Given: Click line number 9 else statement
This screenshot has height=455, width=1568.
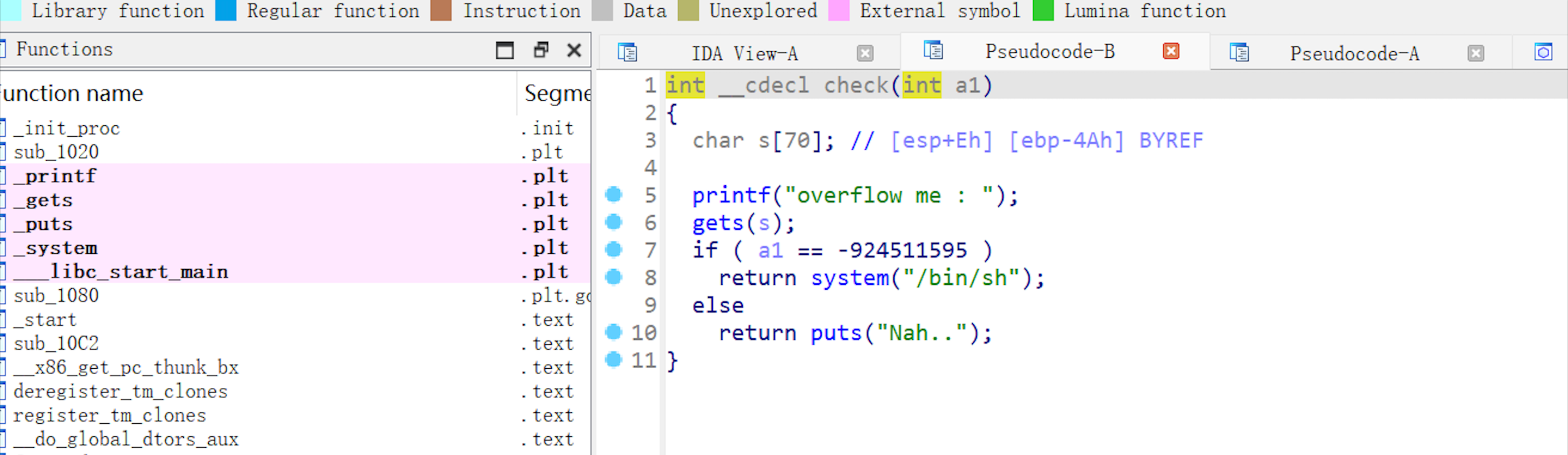Looking at the screenshot, I should coord(651,305).
